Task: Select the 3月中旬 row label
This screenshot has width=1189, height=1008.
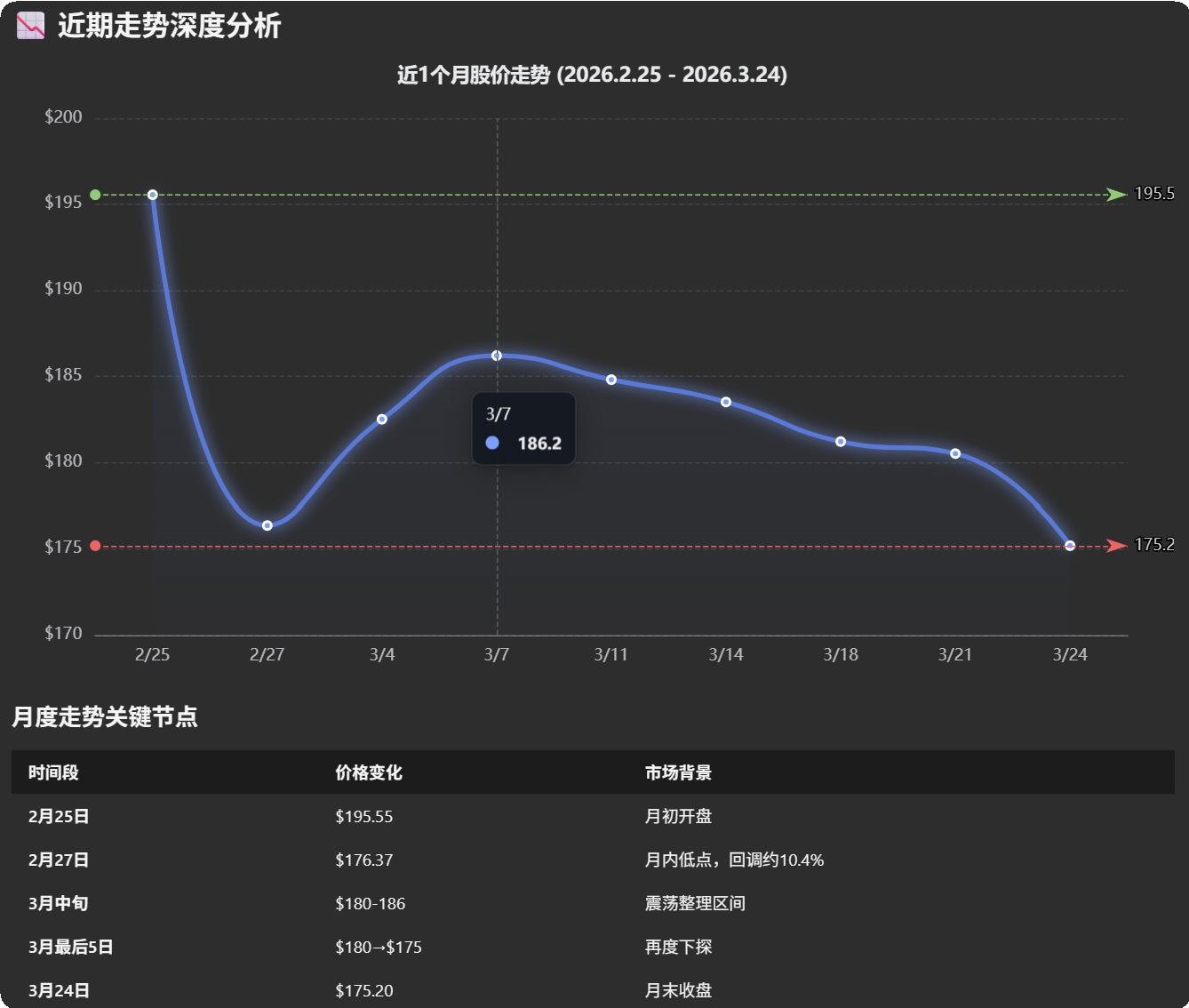Action: tap(59, 904)
